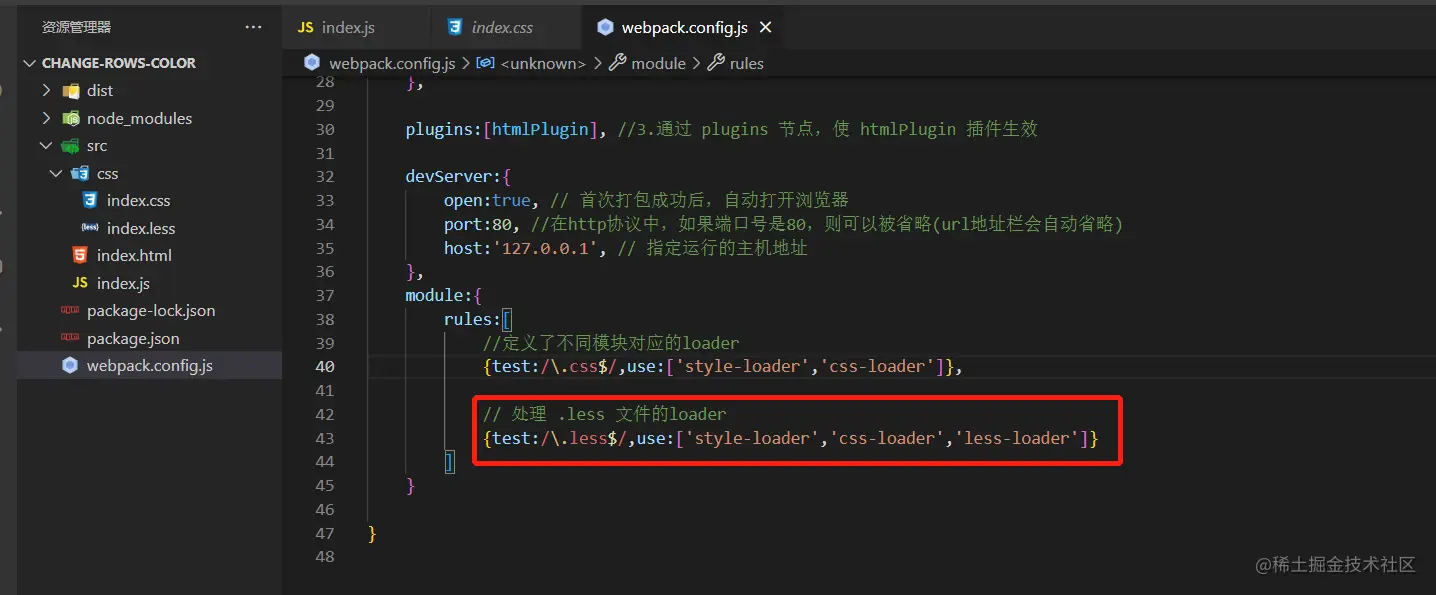Viewport: 1436px width, 595px height.
Task: Click the JS icon on index.js tab
Action: (x=306, y=27)
